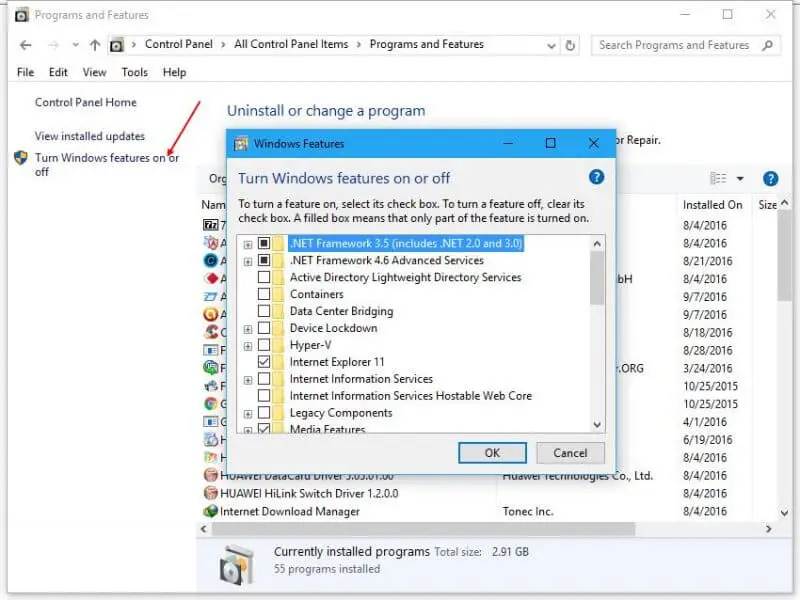Click the shield icon beside Turn Windows features
Image resolution: width=800 pixels, height=600 pixels.
[x=21, y=158]
